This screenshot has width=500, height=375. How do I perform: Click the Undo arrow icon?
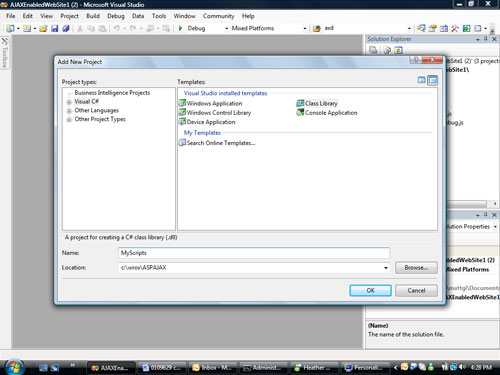coord(116,28)
